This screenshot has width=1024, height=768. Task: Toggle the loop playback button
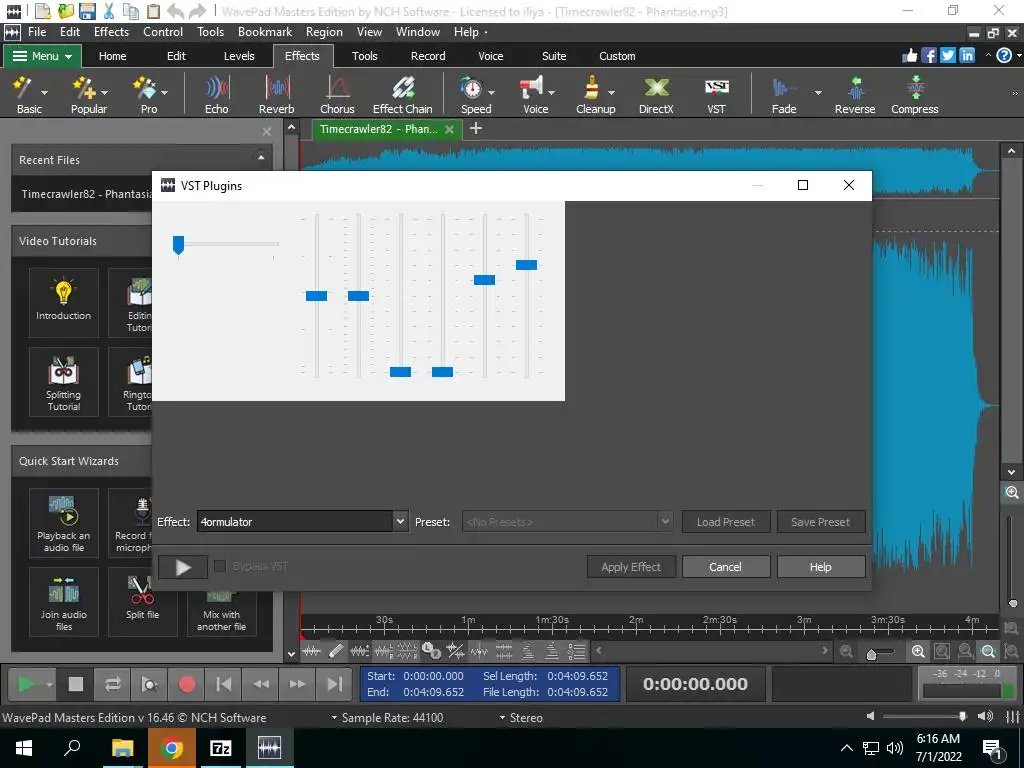(x=112, y=684)
